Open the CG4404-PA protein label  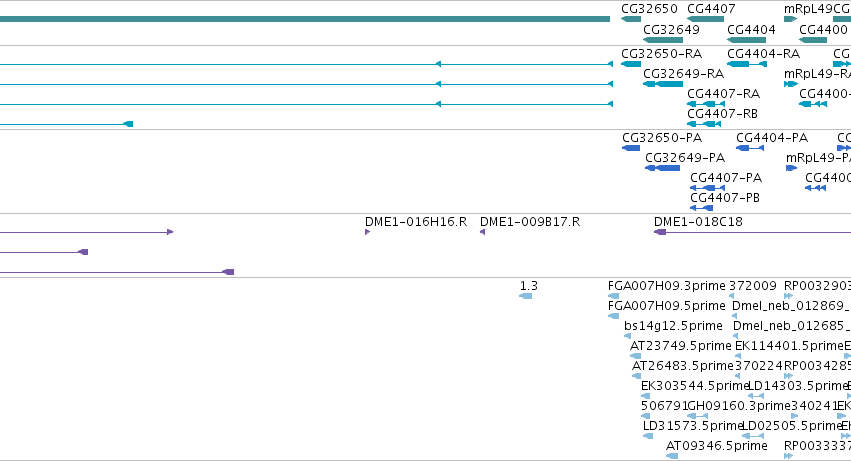(772, 138)
